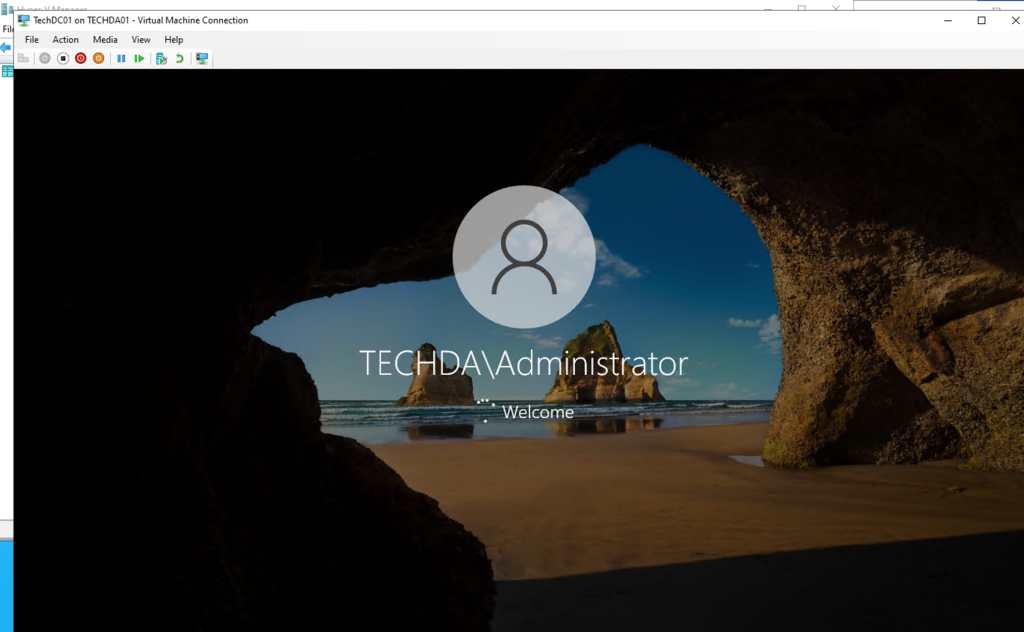Expand the Media menu

click(105, 40)
